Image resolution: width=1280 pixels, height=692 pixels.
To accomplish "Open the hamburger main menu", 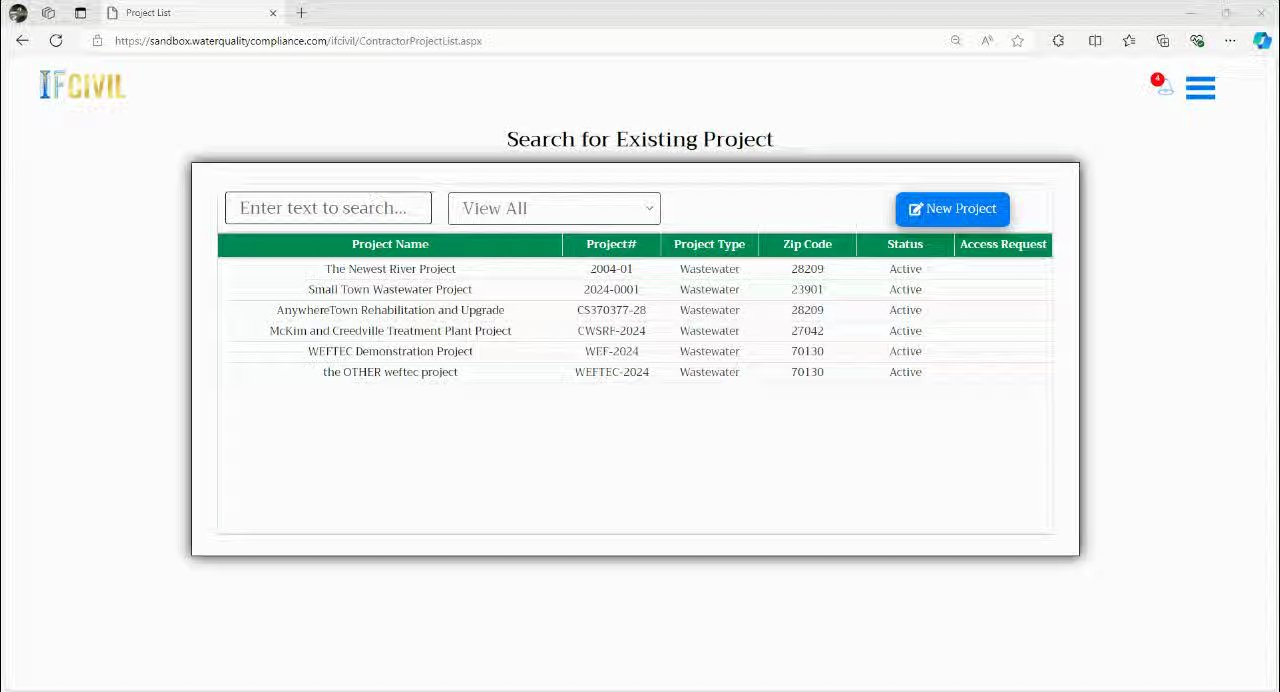I will tap(1200, 88).
